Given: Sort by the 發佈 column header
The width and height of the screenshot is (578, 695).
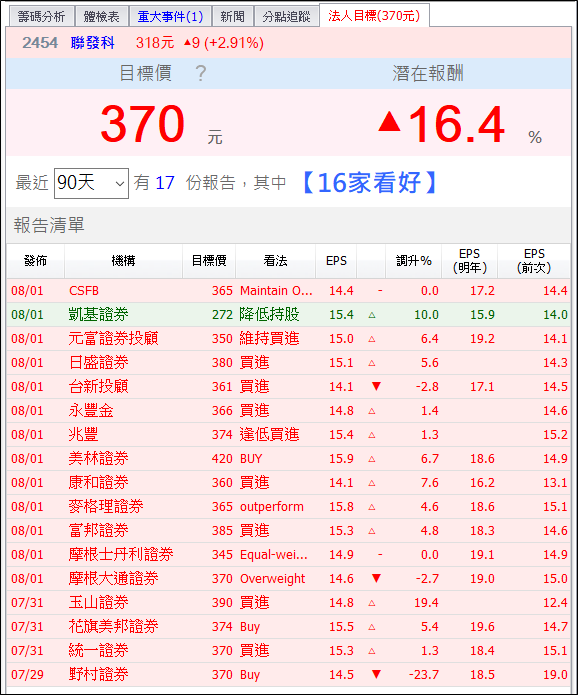Looking at the screenshot, I should point(35,261).
